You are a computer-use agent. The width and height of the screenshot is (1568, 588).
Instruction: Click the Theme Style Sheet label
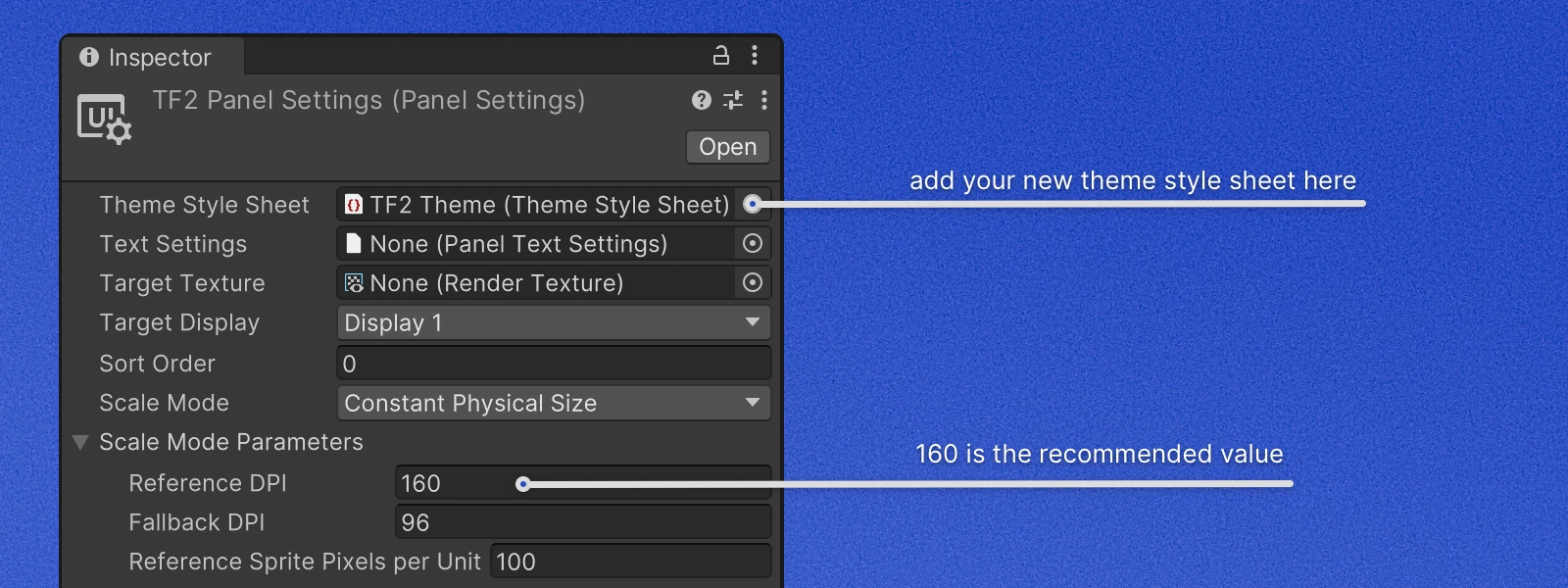click(x=204, y=205)
